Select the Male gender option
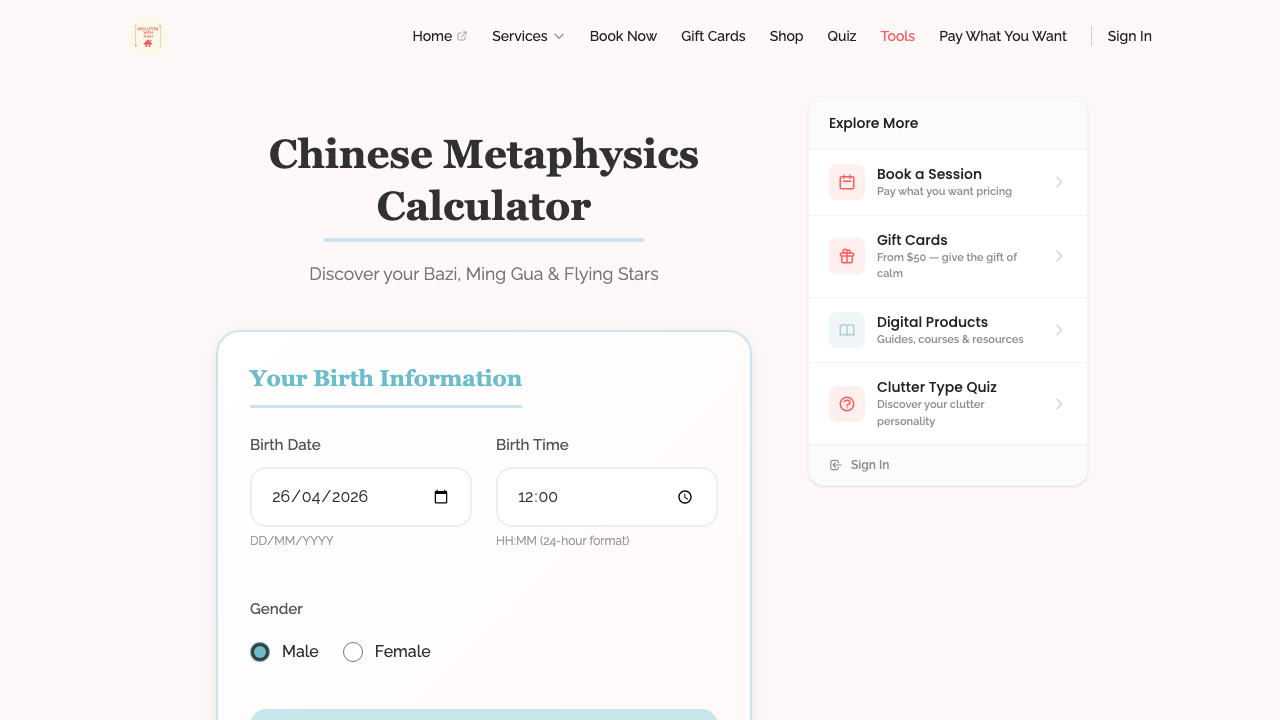 pos(259,651)
